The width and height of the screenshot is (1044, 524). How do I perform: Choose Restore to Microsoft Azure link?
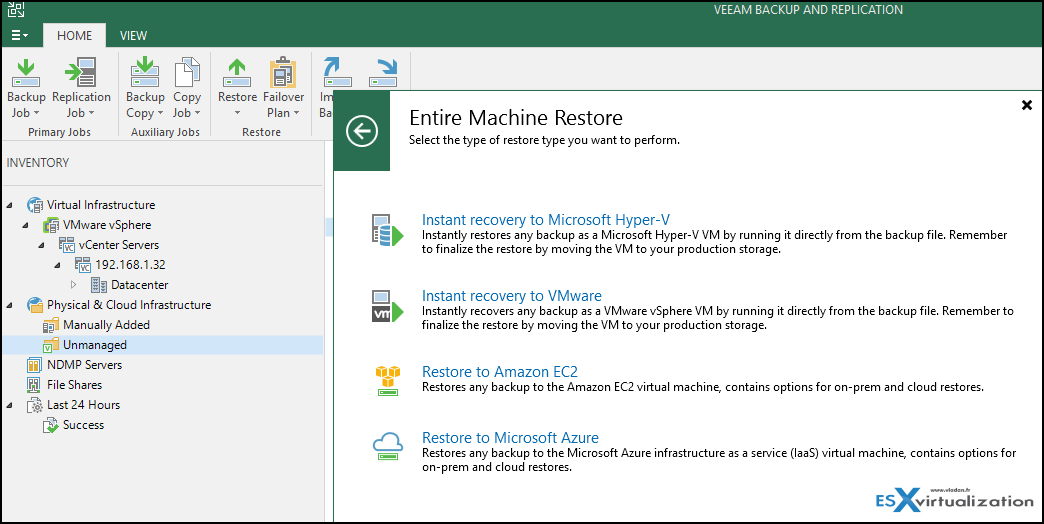(x=510, y=437)
